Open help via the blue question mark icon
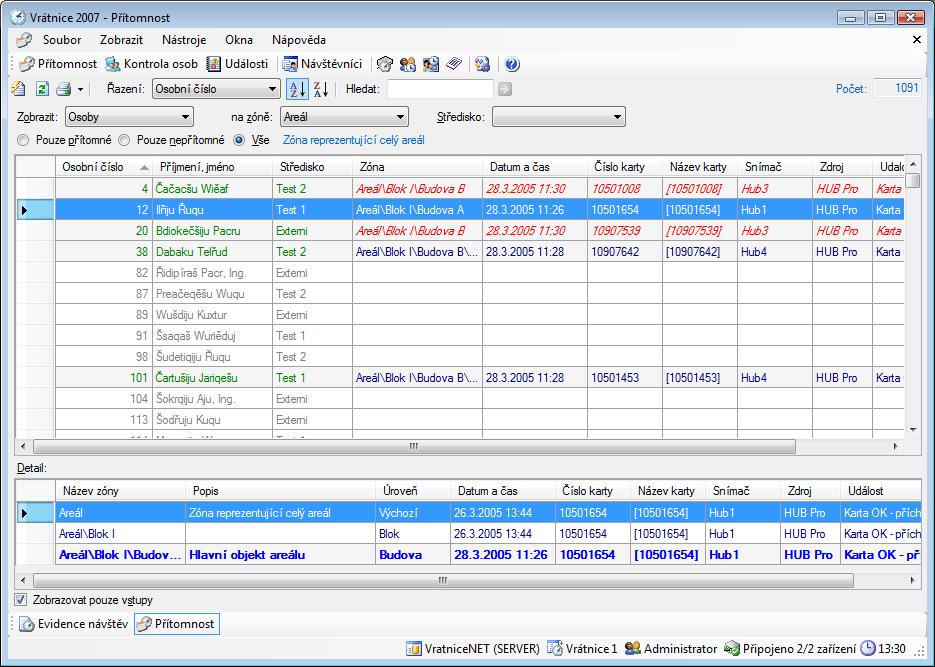Viewport: 935px width, 667px height. [x=512, y=64]
